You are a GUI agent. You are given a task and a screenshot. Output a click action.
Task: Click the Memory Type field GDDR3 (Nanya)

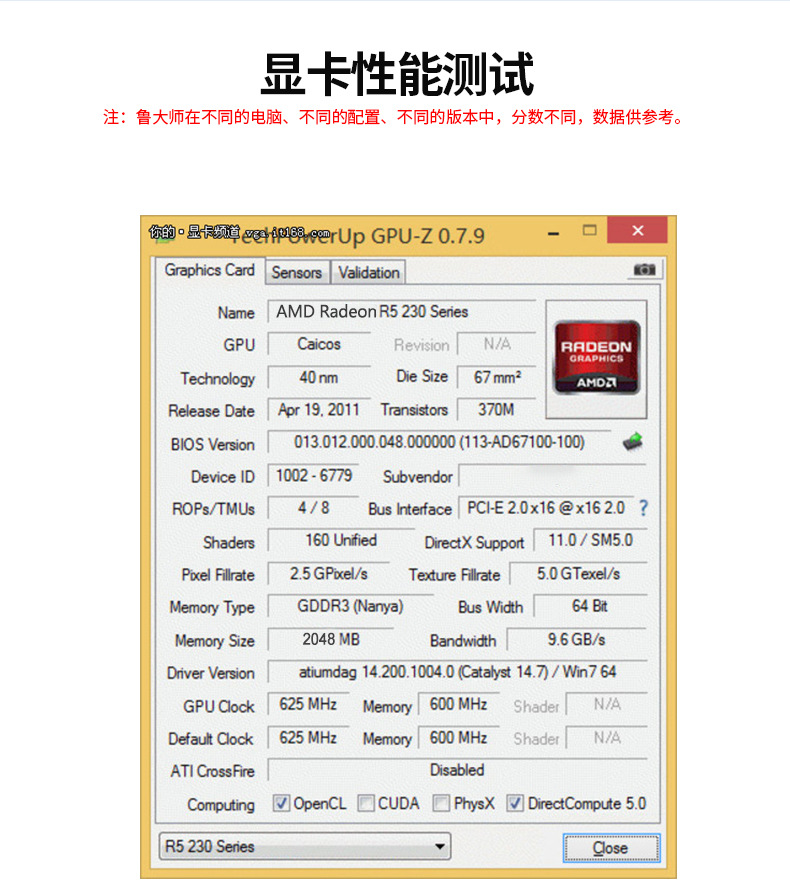coord(350,606)
